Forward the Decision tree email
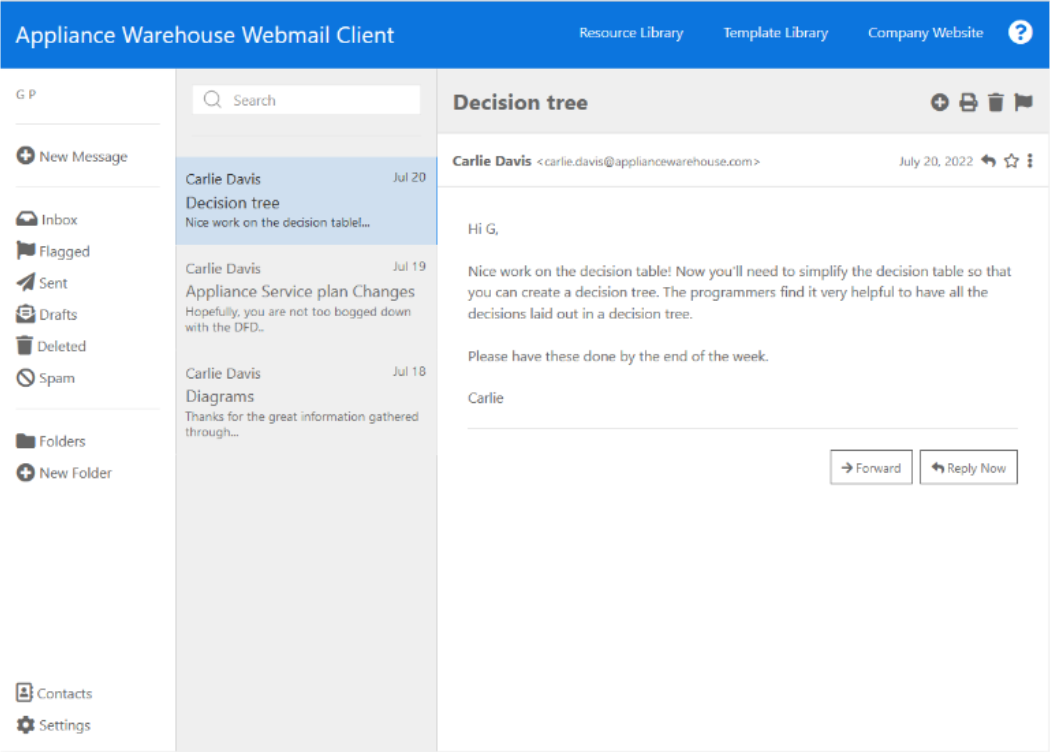This screenshot has width=1050, height=752. [871, 467]
